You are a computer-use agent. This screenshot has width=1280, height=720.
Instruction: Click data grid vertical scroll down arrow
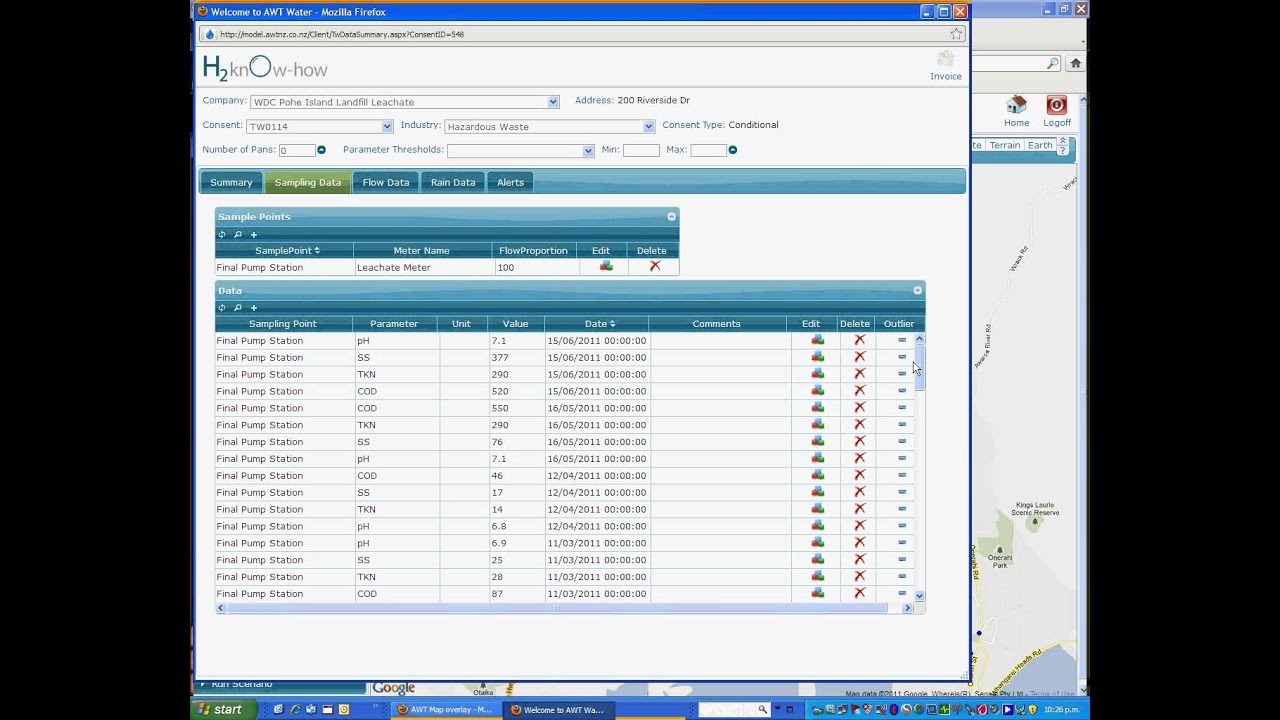[x=919, y=595]
